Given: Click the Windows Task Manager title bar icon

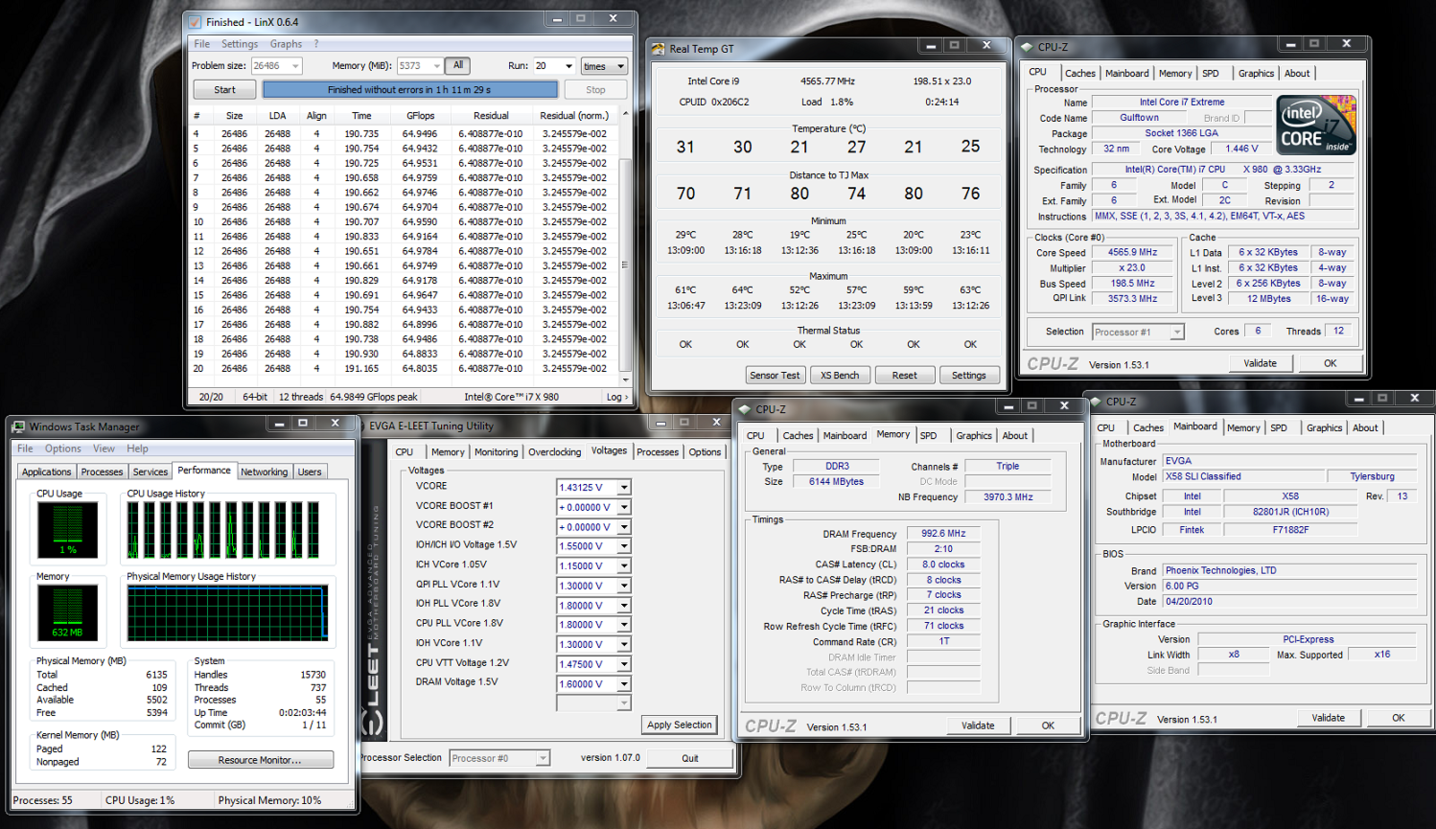Looking at the screenshot, I should coord(19,427).
